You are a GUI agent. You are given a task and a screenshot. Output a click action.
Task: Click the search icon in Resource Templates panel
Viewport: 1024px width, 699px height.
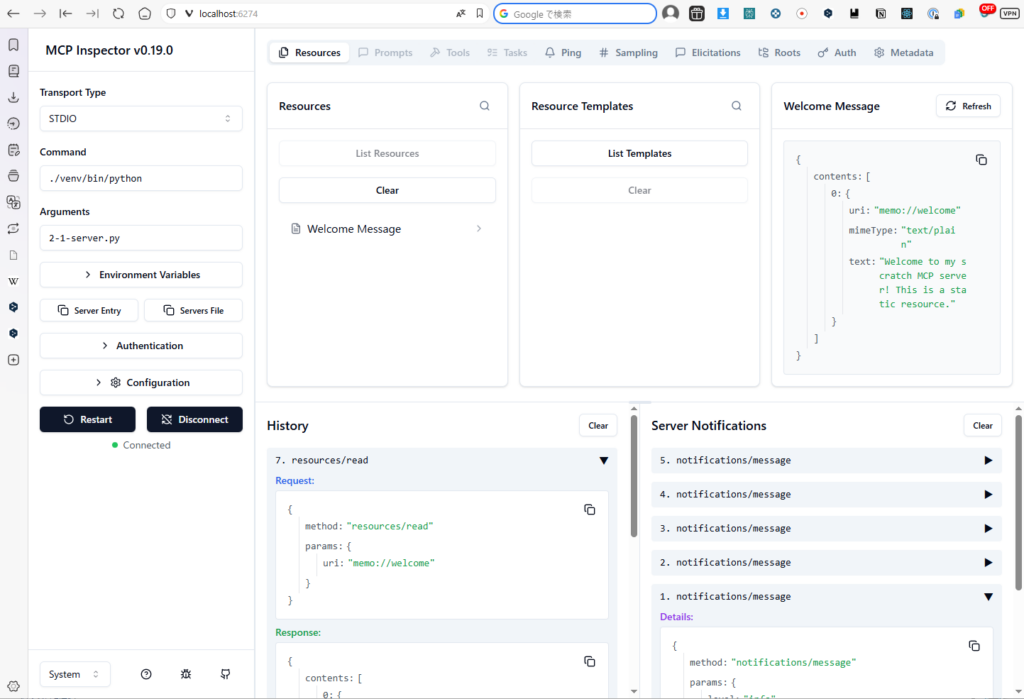(x=737, y=106)
